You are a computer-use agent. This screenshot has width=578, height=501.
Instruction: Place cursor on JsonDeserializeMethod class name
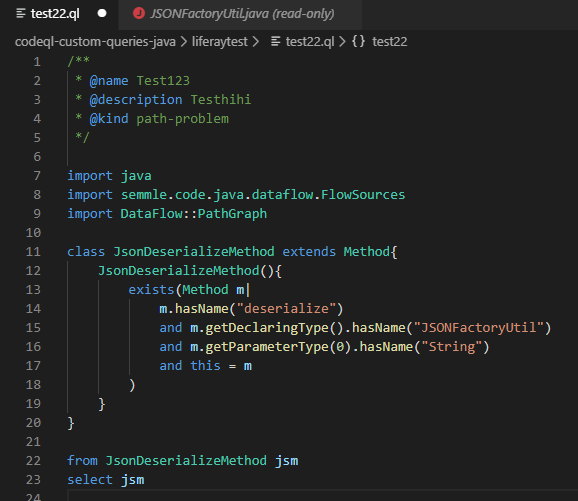[194, 252]
